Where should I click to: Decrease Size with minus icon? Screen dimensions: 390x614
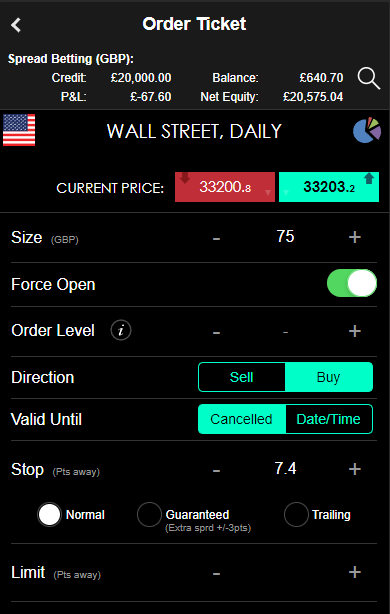click(x=216, y=238)
